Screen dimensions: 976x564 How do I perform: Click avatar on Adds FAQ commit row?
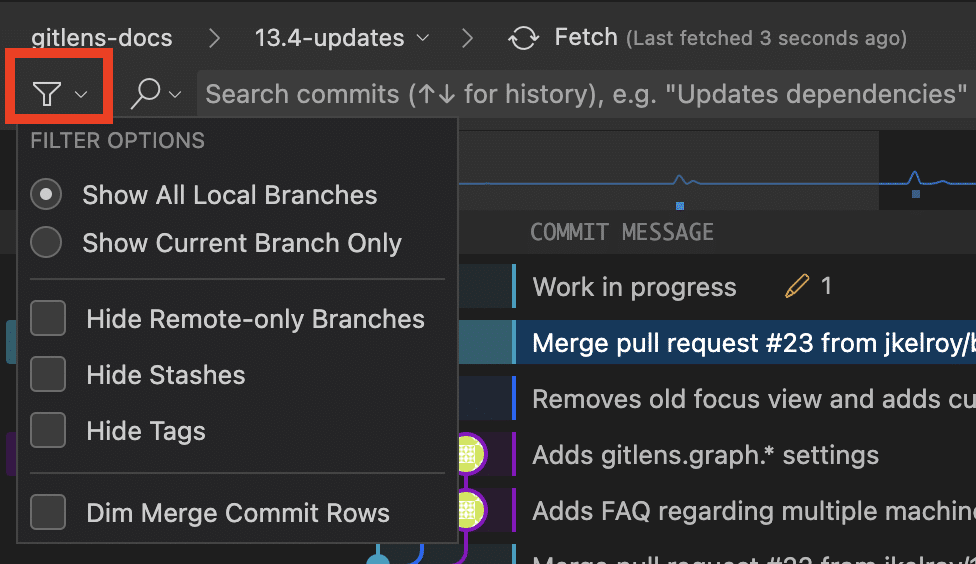tap(467, 511)
